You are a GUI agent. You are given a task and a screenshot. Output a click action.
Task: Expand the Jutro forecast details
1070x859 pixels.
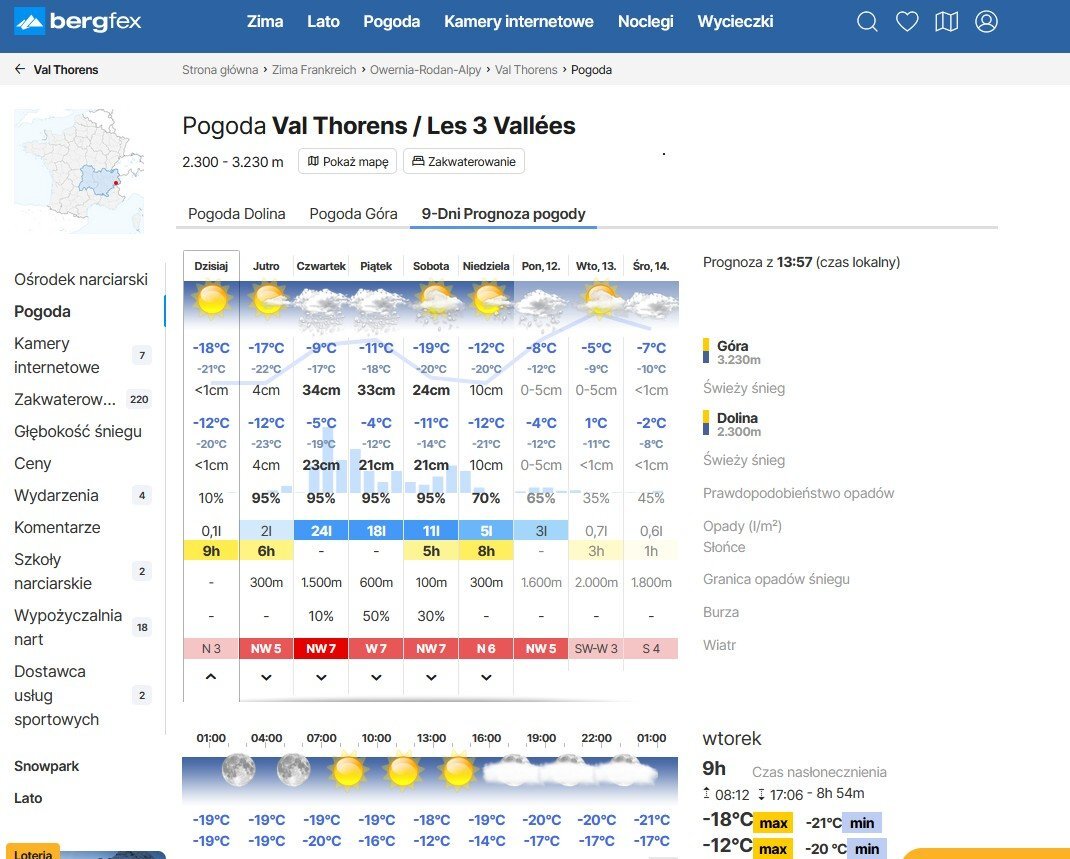266,677
